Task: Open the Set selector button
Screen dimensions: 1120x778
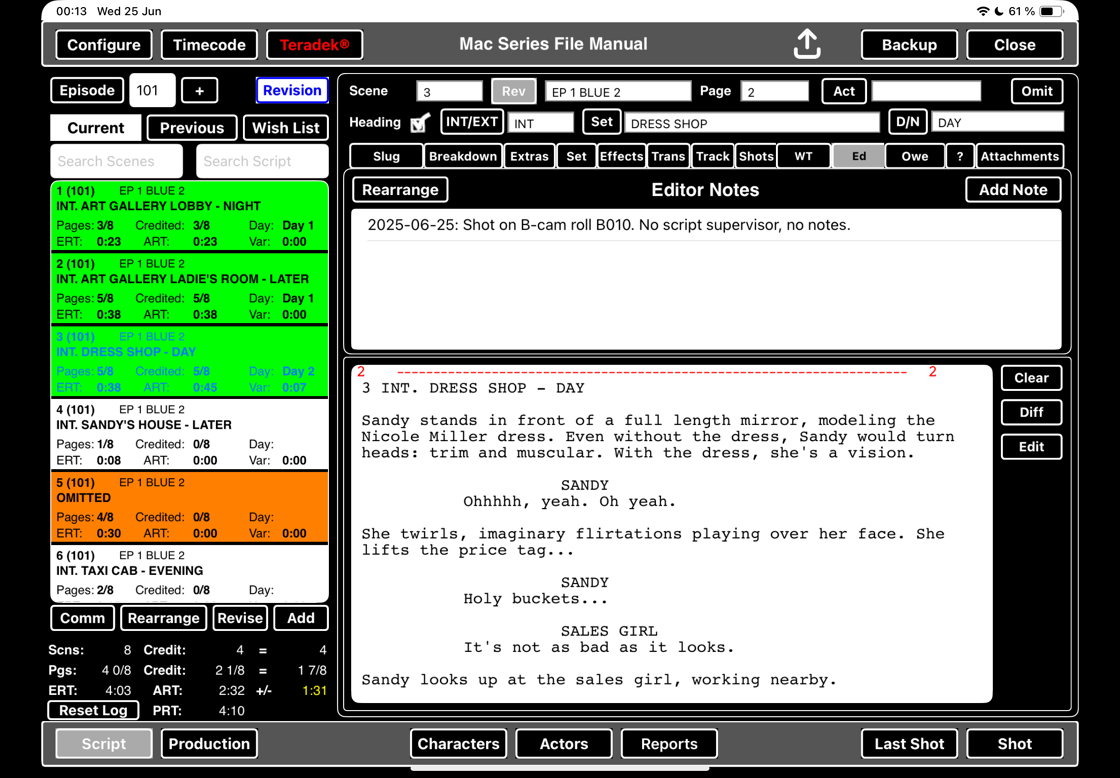Action: pyautogui.click(x=601, y=122)
